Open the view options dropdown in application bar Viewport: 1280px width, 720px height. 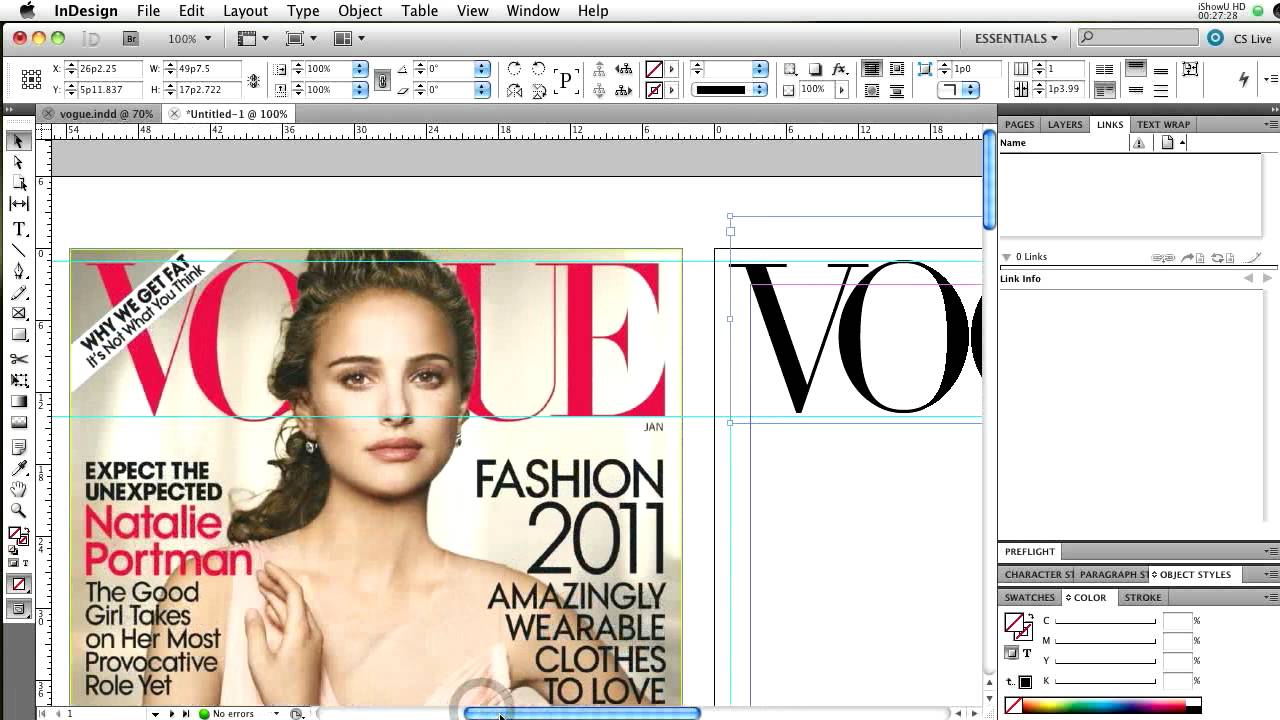[254, 38]
